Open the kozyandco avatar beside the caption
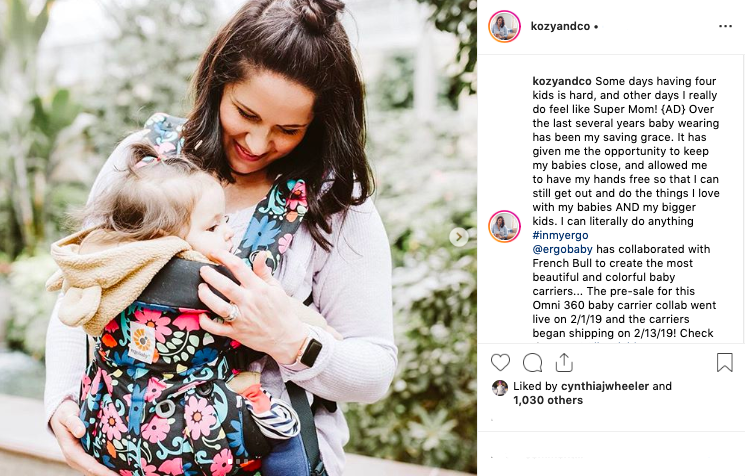745x476 pixels. pos(504,226)
